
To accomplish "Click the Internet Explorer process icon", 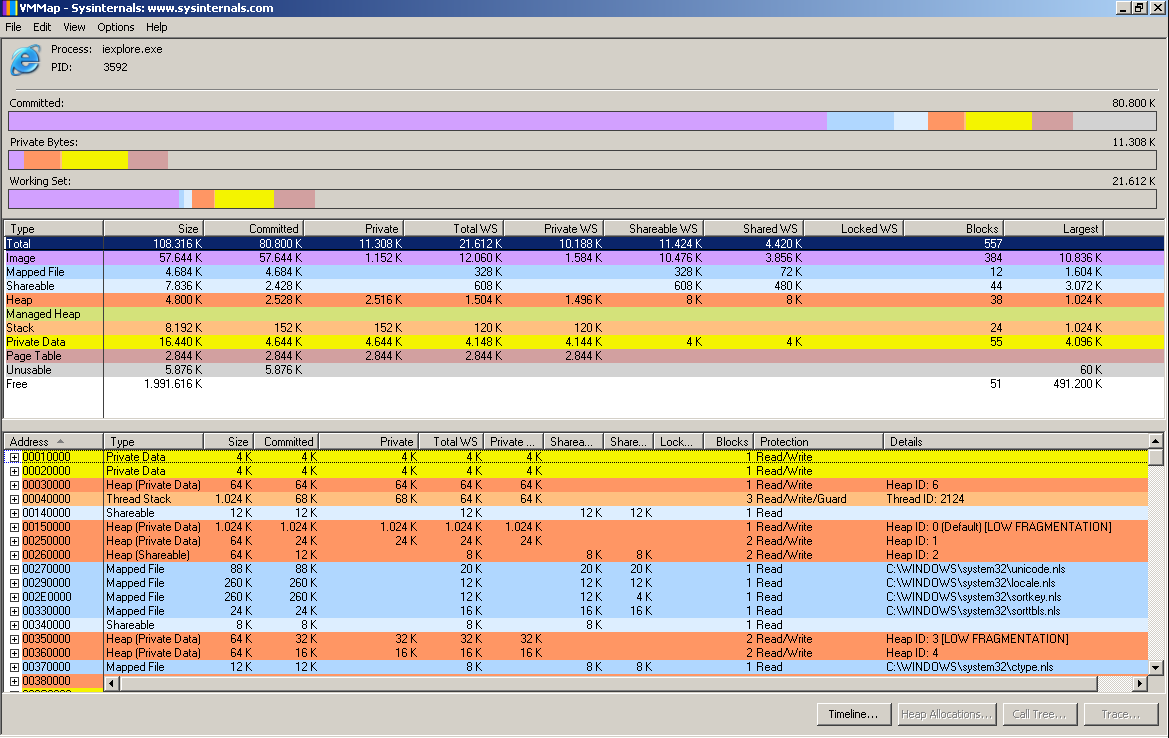I will point(25,60).
